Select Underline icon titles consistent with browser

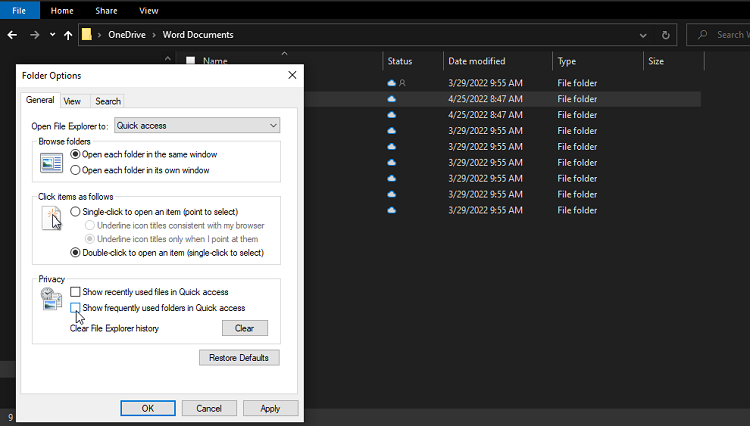point(89,226)
